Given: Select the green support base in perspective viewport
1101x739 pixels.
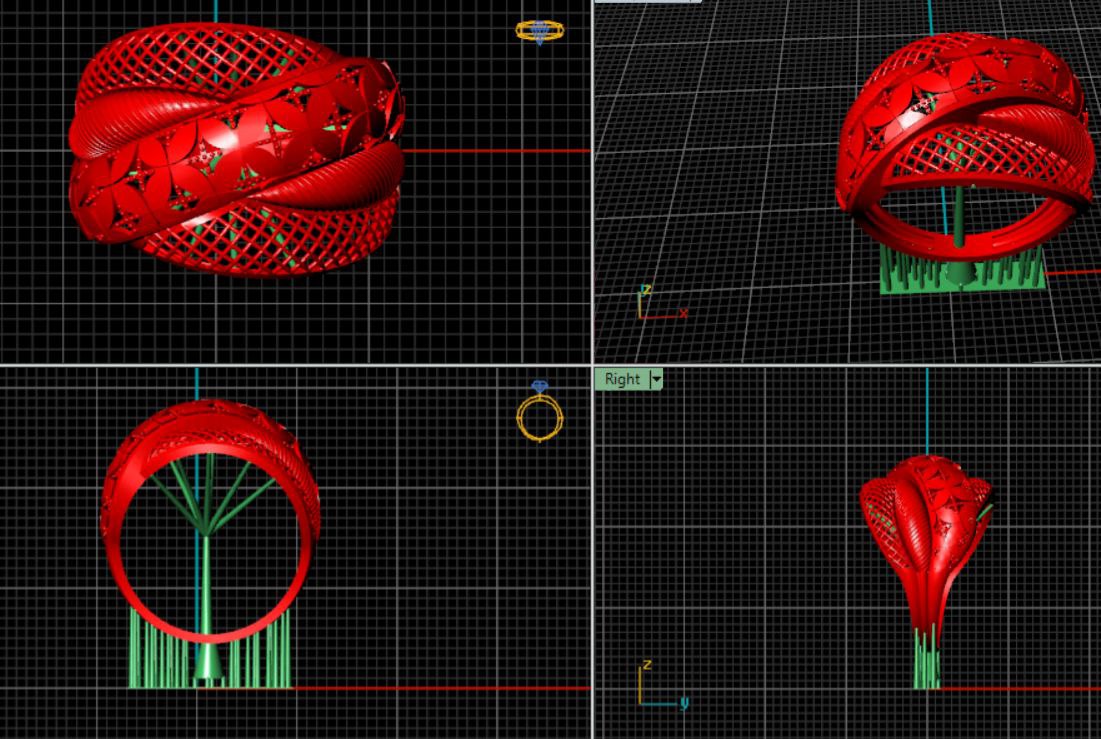Looking at the screenshot, I should coord(962,272).
